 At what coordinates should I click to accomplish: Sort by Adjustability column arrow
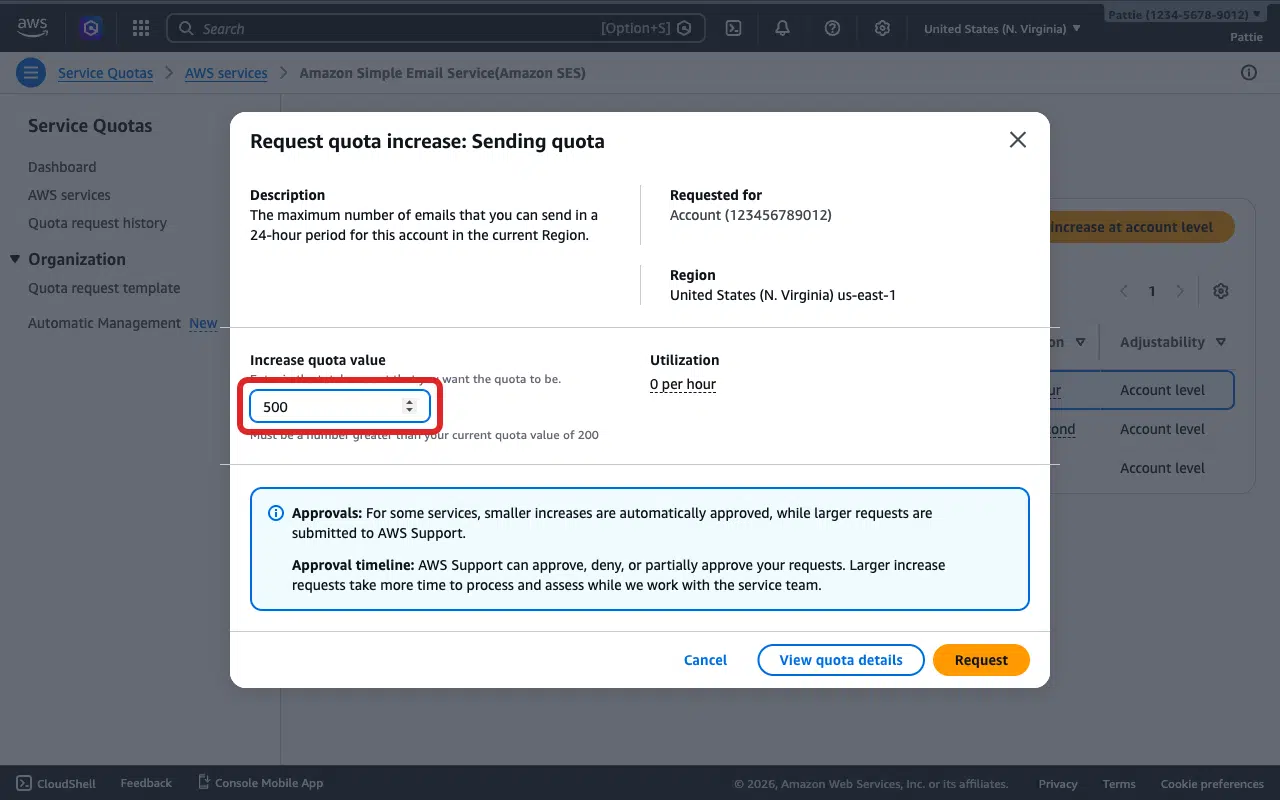click(x=1221, y=342)
